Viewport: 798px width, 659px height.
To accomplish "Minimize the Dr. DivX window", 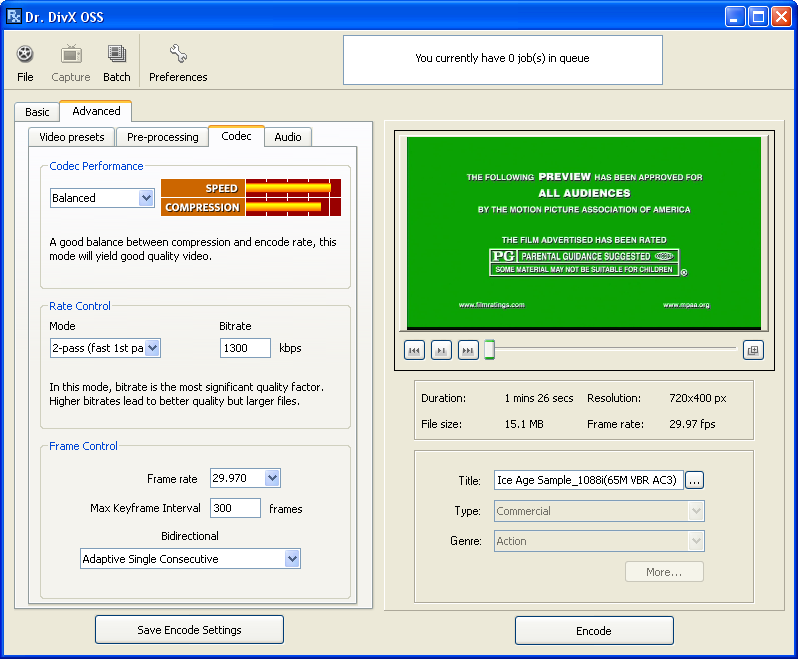I will 734,17.
